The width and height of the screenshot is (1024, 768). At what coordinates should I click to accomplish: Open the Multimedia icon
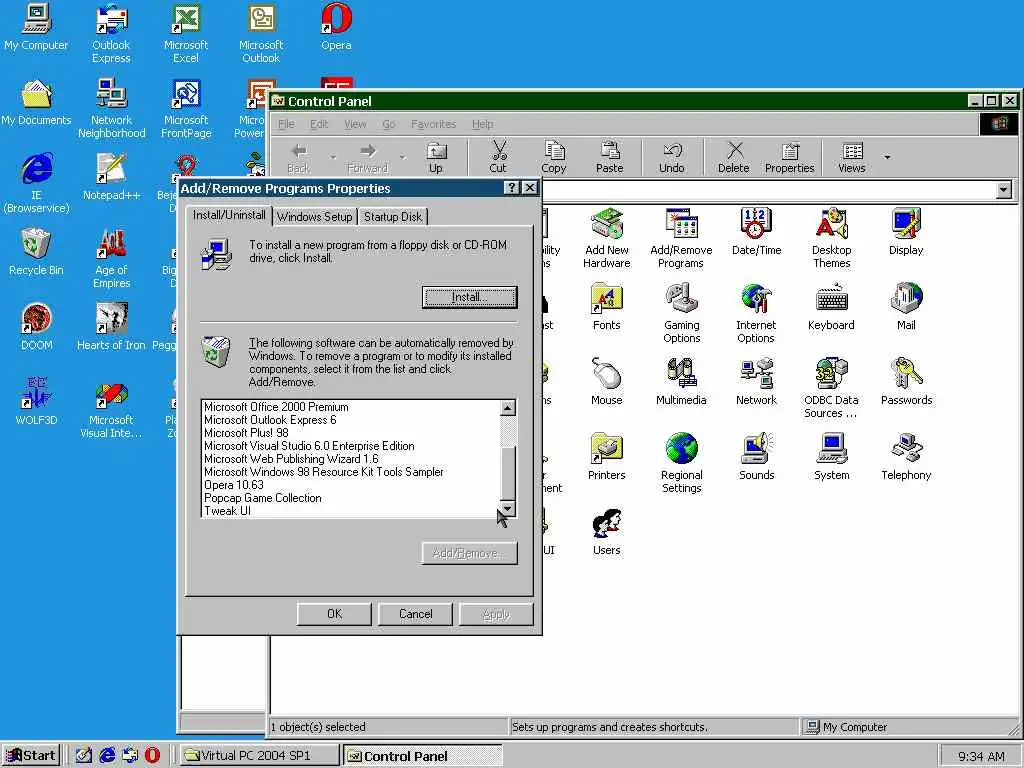click(x=681, y=381)
